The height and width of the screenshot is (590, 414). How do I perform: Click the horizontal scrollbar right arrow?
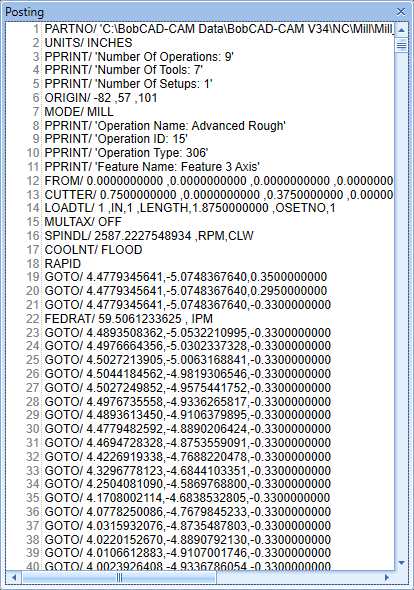pyautogui.click(x=387, y=577)
